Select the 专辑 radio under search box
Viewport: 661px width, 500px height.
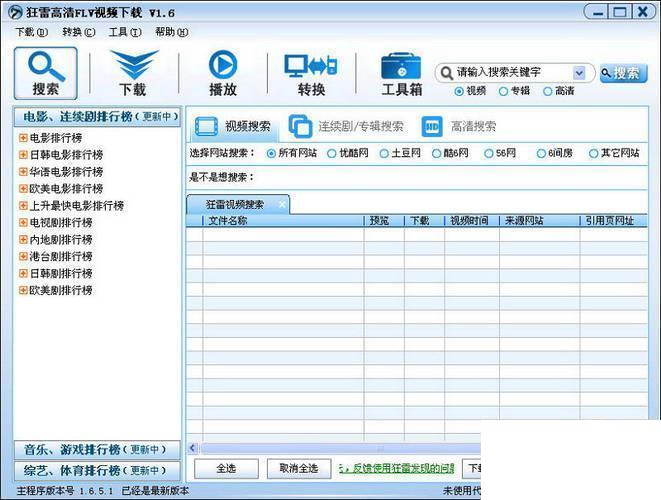coord(503,91)
